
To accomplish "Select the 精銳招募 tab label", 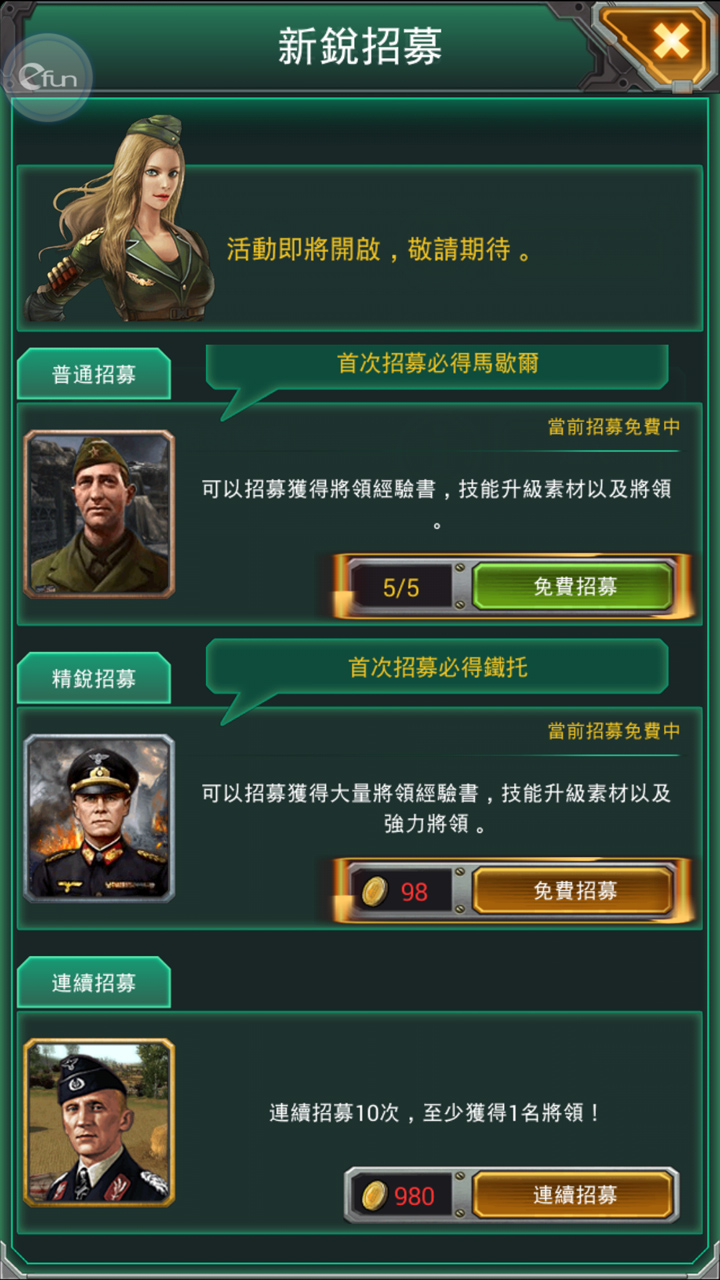I will click(94, 679).
